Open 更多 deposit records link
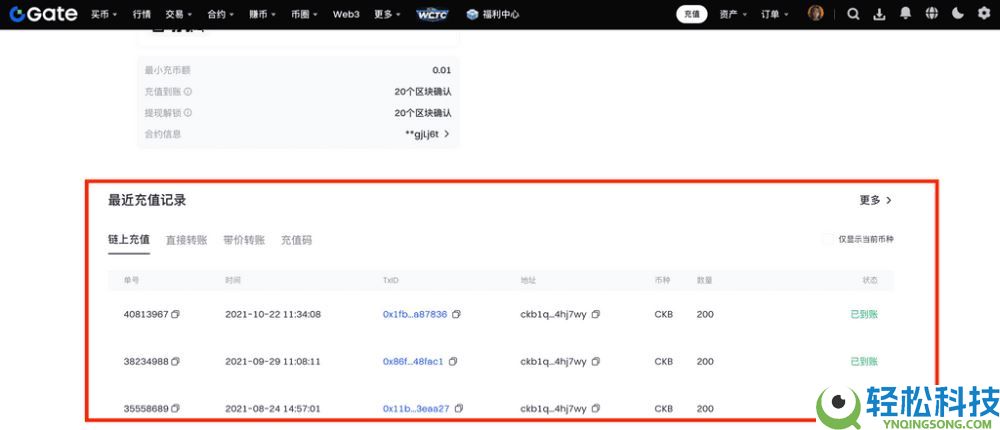The width and height of the screenshot is (1000, 430). (x=875, y=200)
